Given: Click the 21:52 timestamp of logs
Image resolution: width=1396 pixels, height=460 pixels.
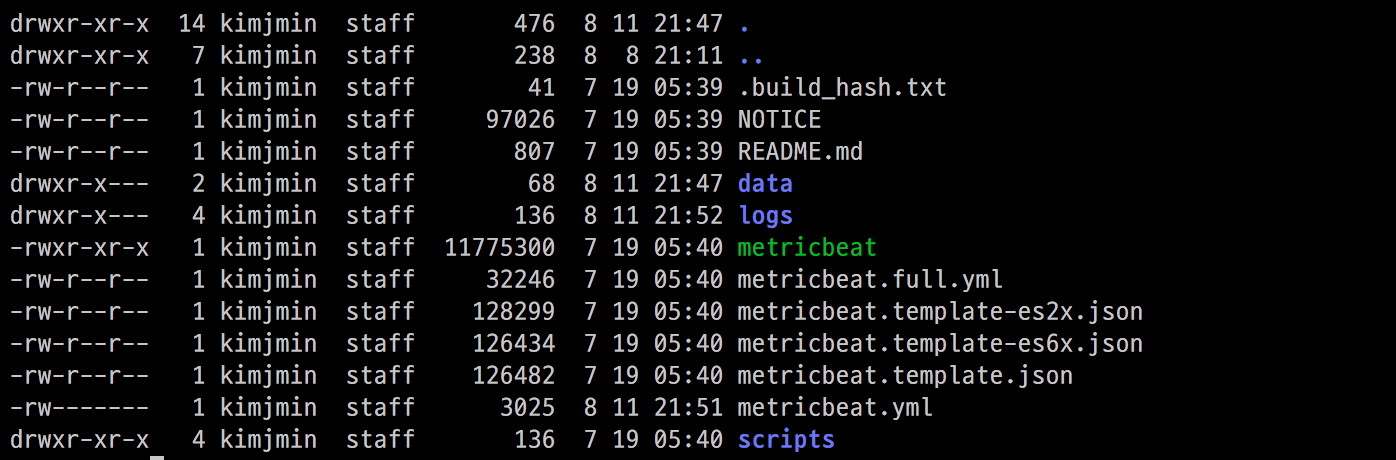Looking at the screenshot, I should 688,216.
